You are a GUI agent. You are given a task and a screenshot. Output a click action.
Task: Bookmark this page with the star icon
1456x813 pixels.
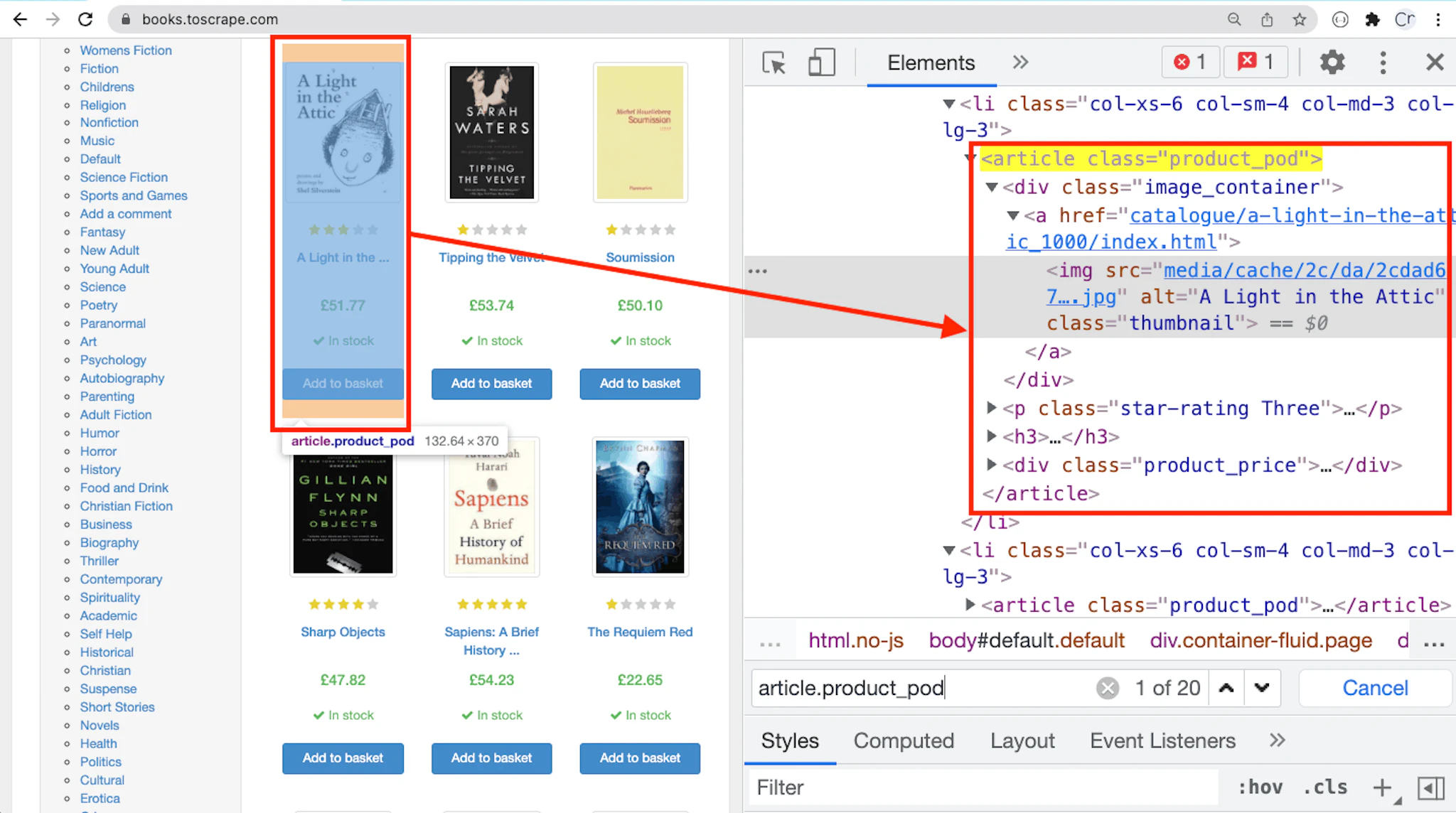[x=1300, y=19]
